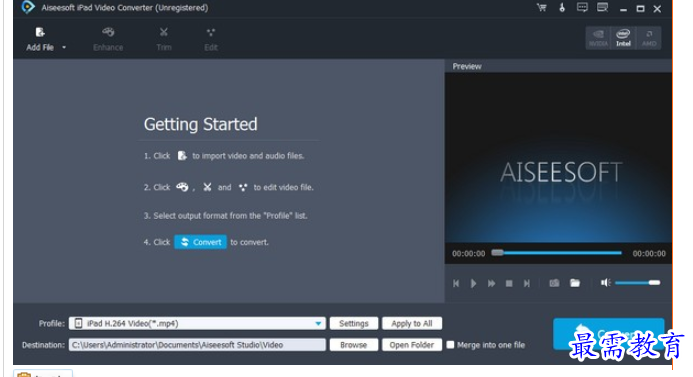Click Apply to All button
This screenshot has width=693, height=377.
[x=412, y=324]
